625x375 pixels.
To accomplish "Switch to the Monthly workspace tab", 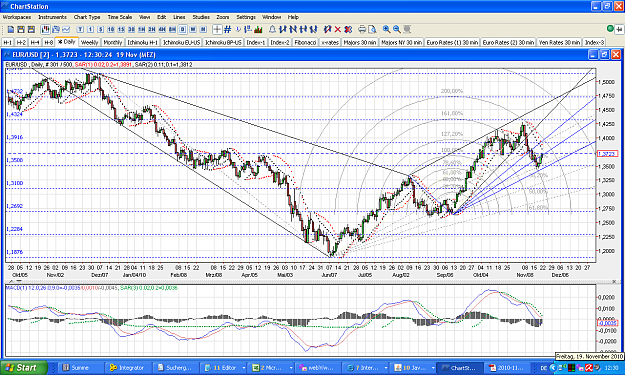I will pos(113,42).
